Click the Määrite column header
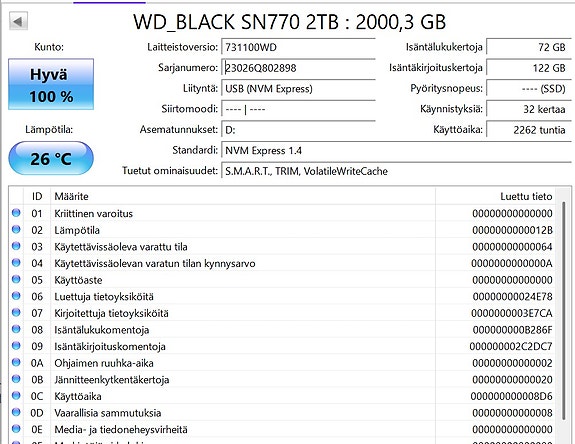This screenshot has height=444, width=575. point(243,196)
